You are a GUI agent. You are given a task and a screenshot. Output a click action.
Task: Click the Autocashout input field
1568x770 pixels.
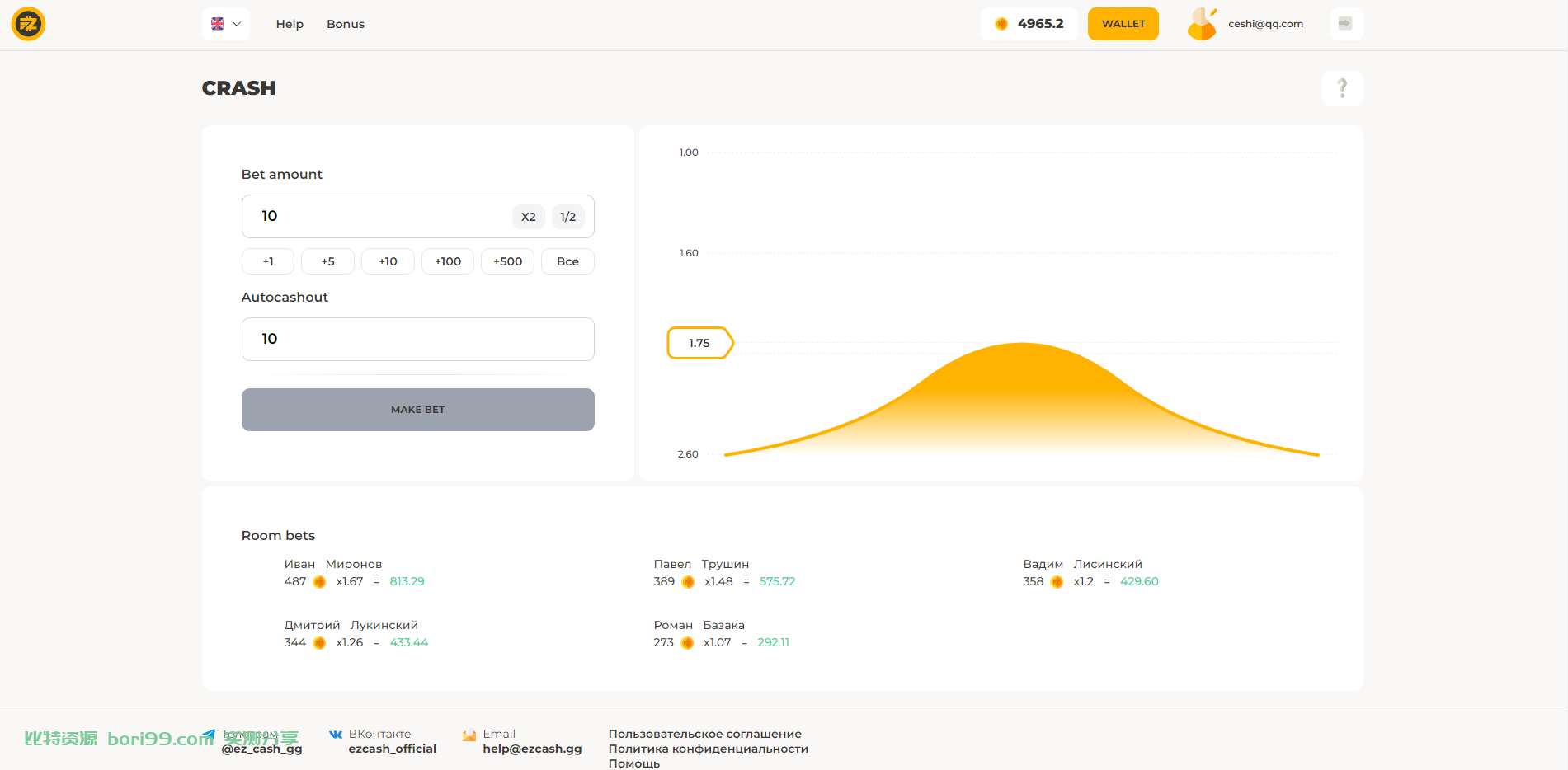click(418, 339)
